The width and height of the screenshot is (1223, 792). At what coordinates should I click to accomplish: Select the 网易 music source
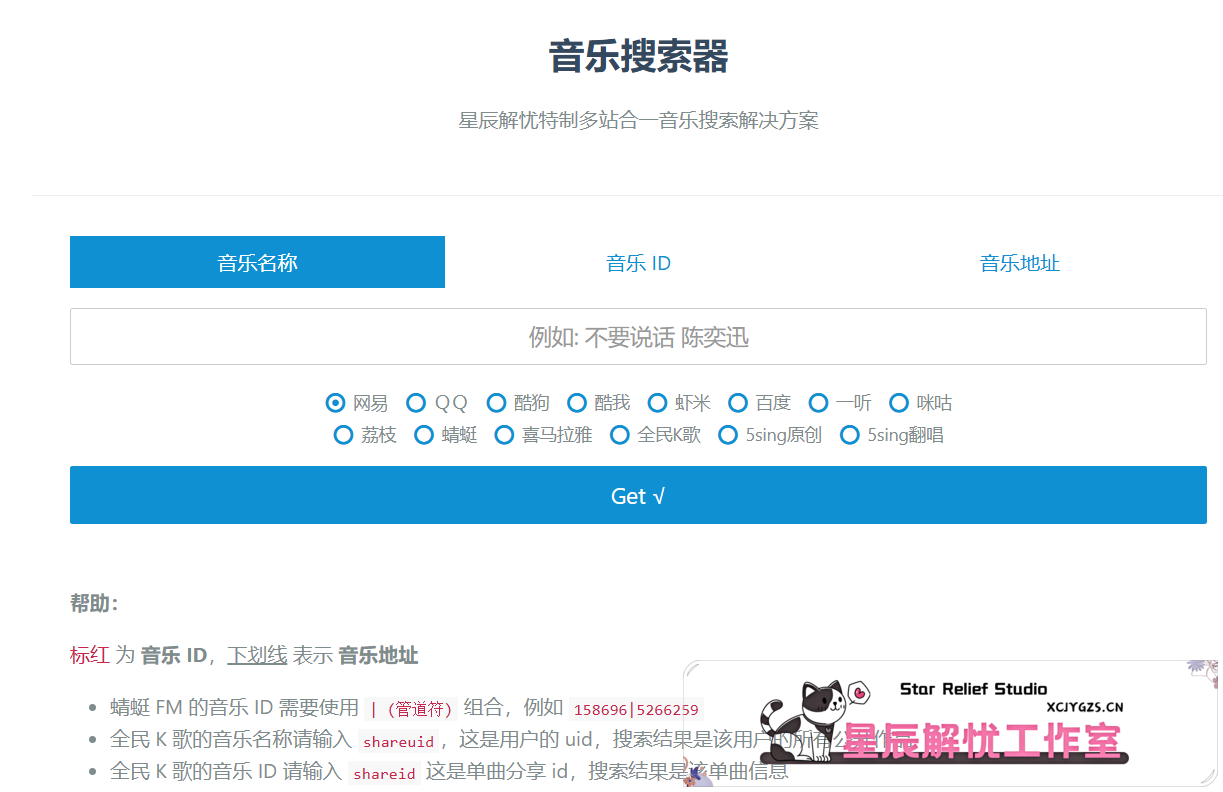(334, 402)
